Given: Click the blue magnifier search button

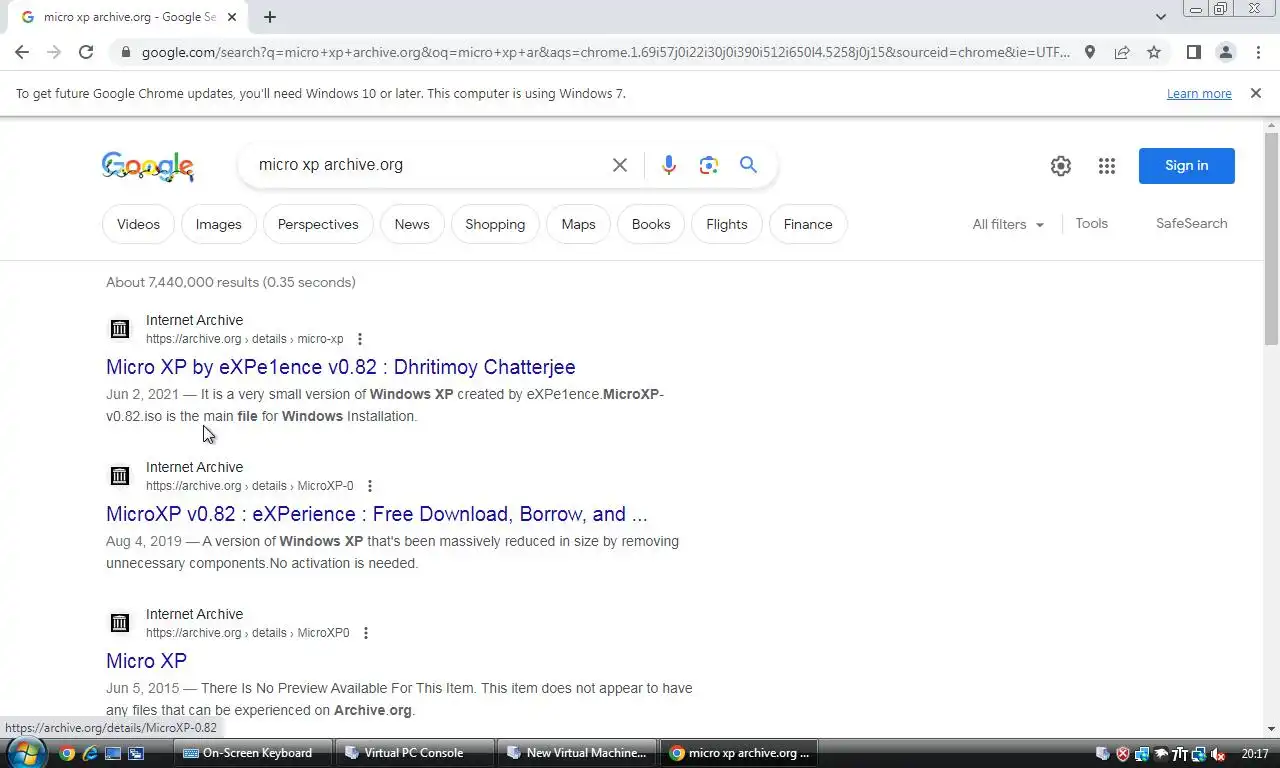Looking at the screenshot, I should click(x=748, y=165).
